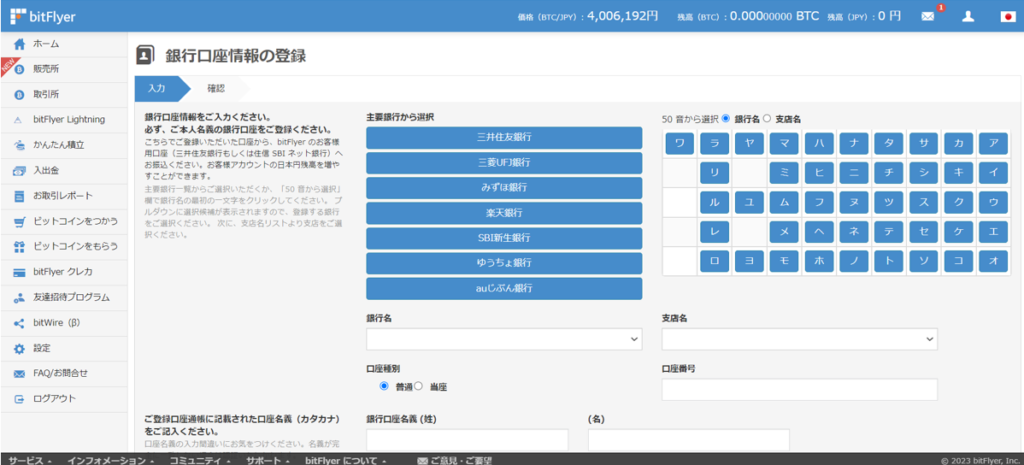Click the ヨ kana button

[749, 261]
